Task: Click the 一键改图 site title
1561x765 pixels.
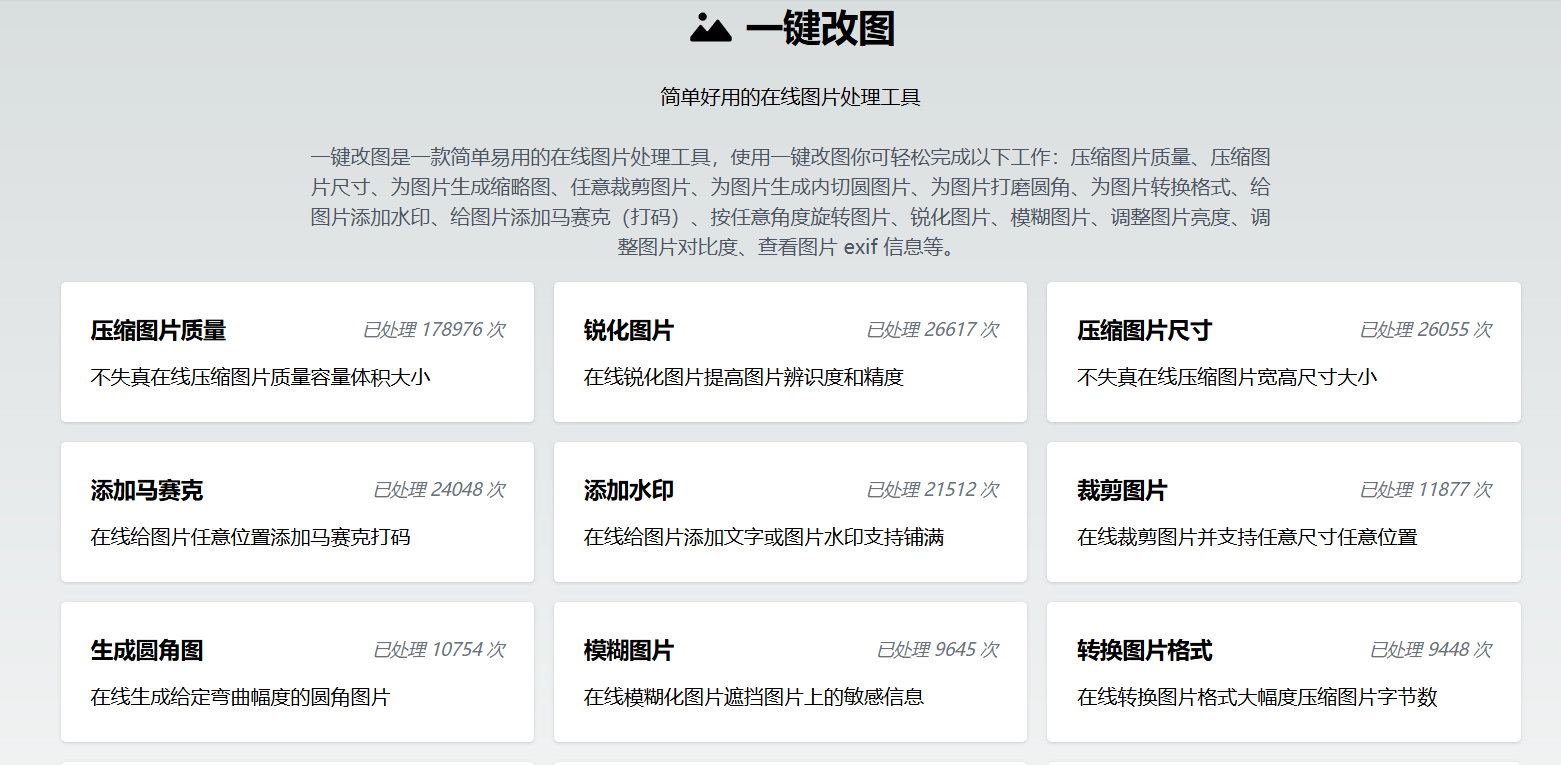Action: pyautogui.click(x=820, y=29)
